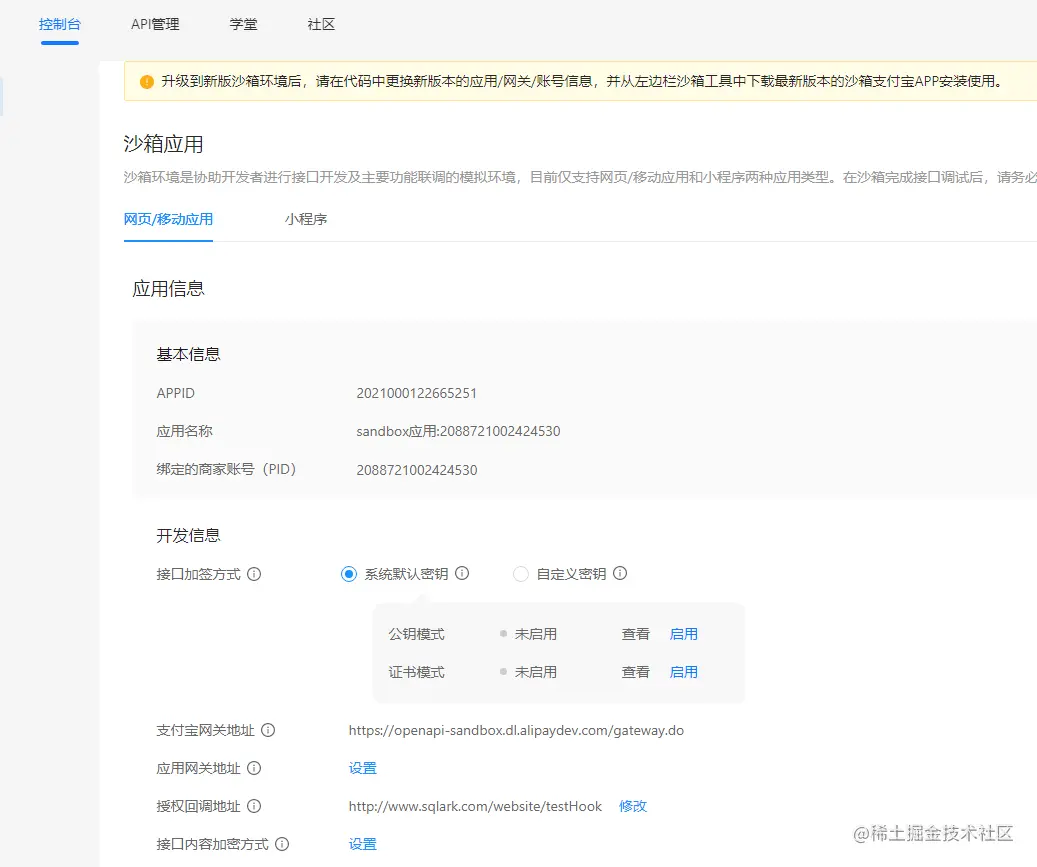Screen dimensions: 1037x867
Task: Click the 公钥模式 label
Action: coord(417,634)
